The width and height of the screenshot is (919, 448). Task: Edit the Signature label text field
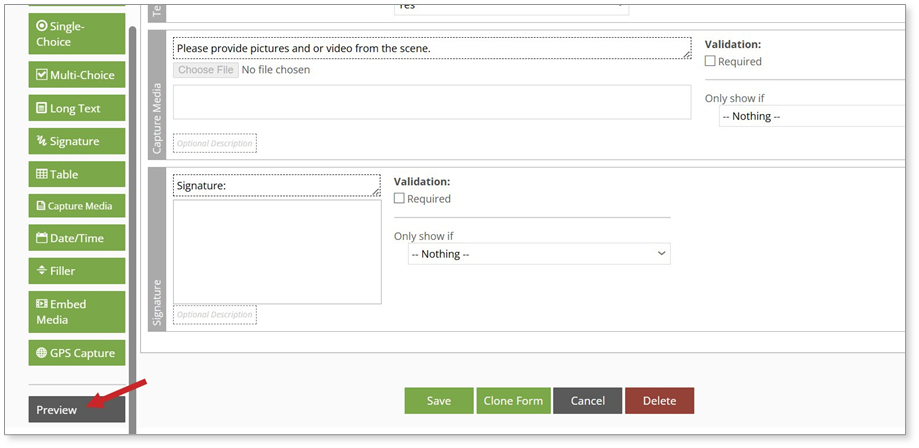coord(275,185)
